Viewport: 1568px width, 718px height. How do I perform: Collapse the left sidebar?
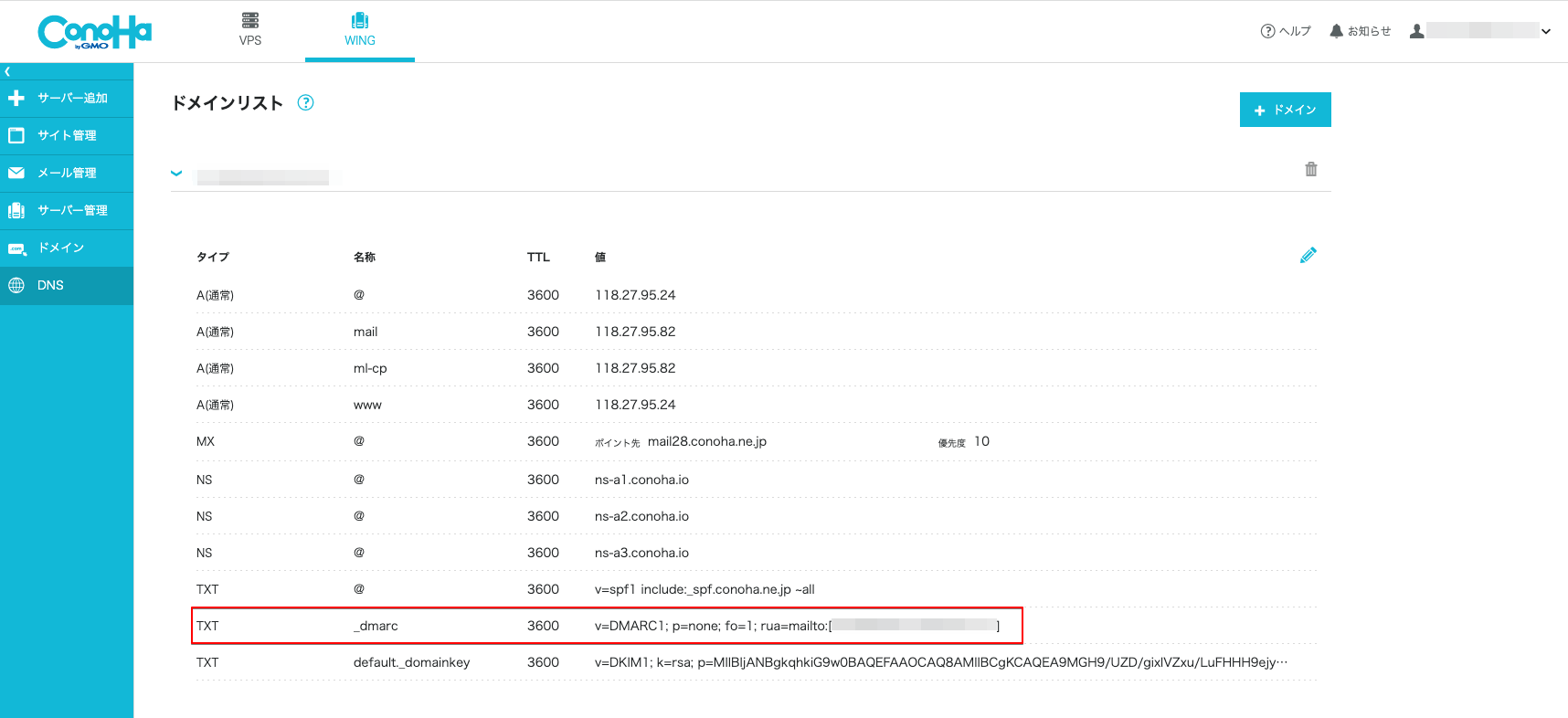point(7,71)
